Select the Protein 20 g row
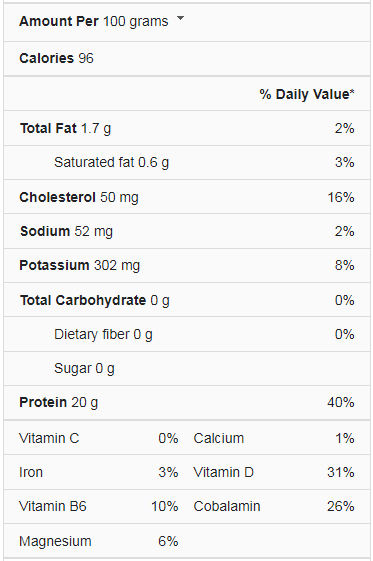 point(187,403)
